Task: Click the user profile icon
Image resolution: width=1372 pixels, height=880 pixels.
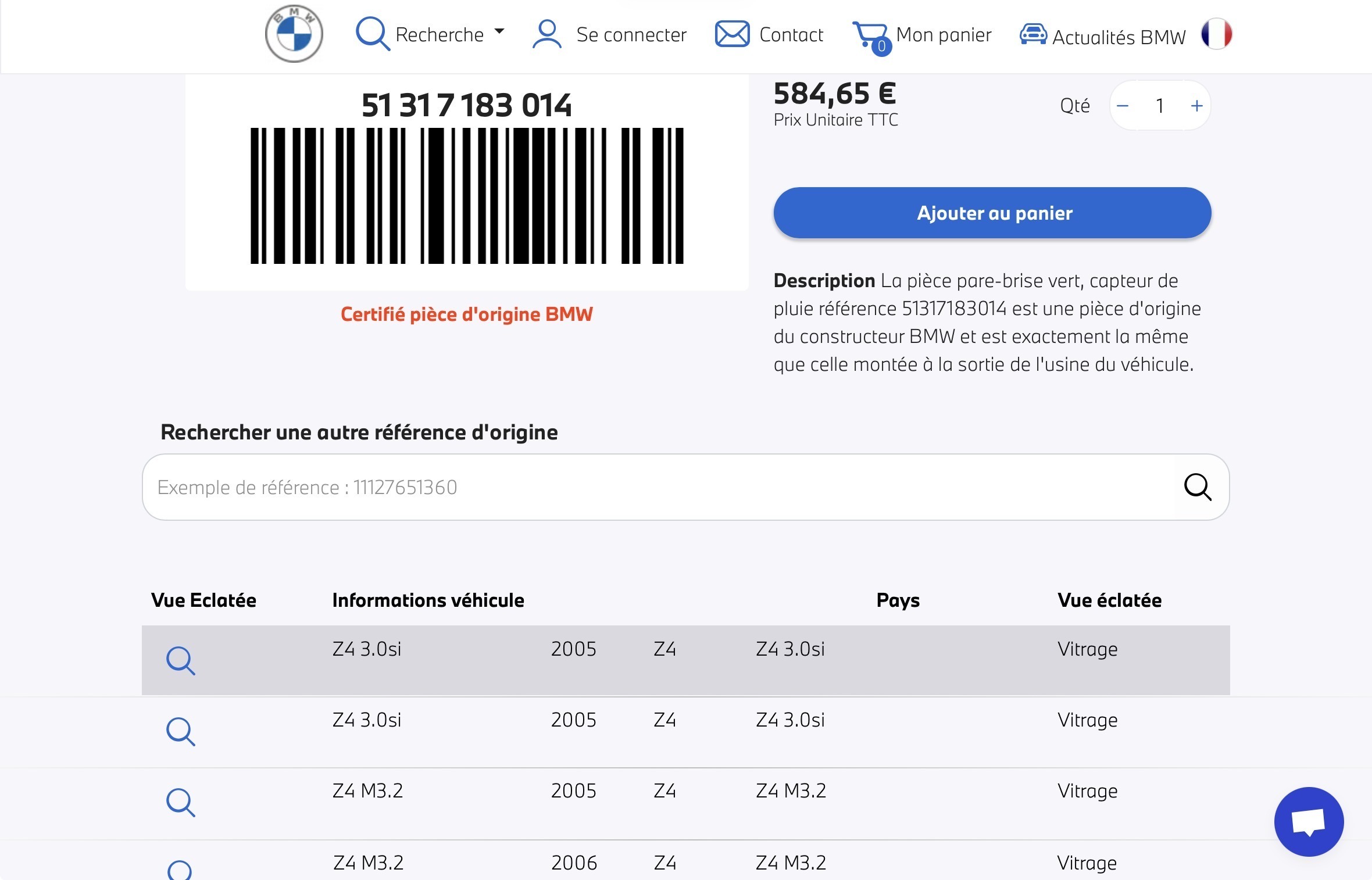Action: (x=546, y=34)
